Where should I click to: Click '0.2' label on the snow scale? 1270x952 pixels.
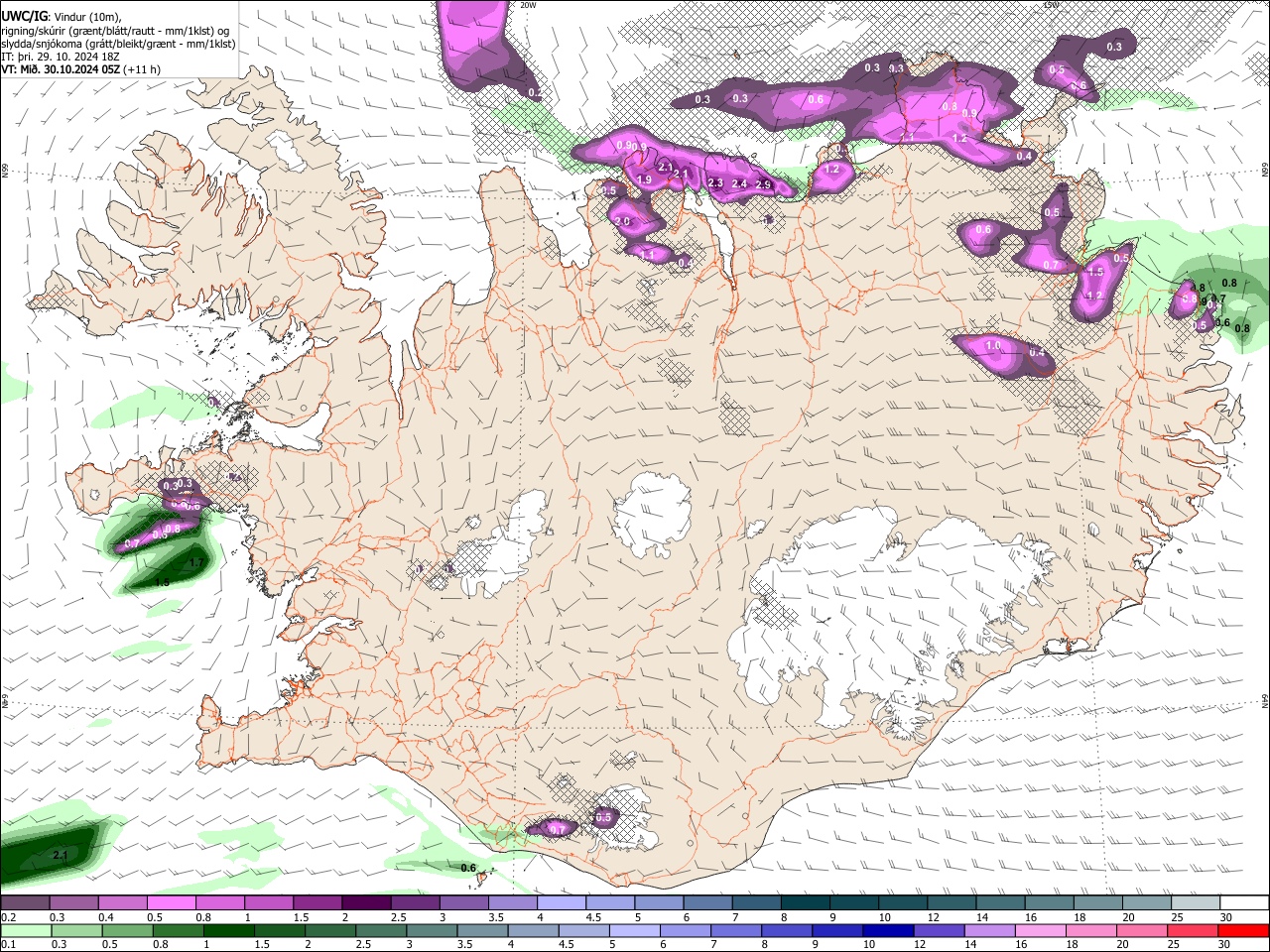[x=8, y=917]
